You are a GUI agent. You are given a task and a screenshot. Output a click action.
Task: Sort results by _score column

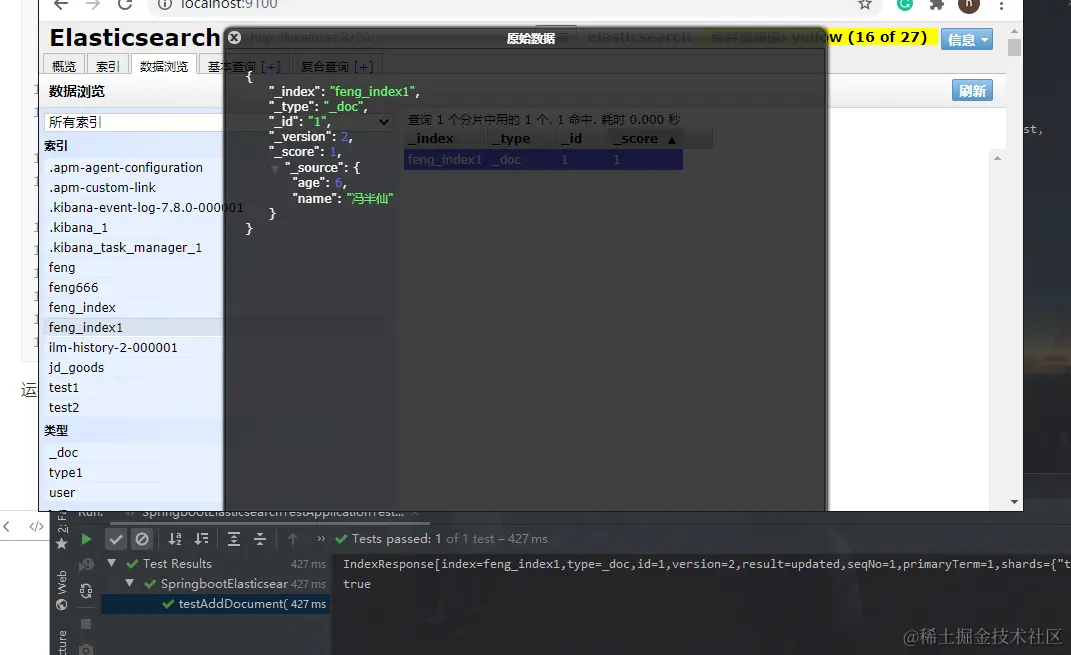tap(643, 139)
